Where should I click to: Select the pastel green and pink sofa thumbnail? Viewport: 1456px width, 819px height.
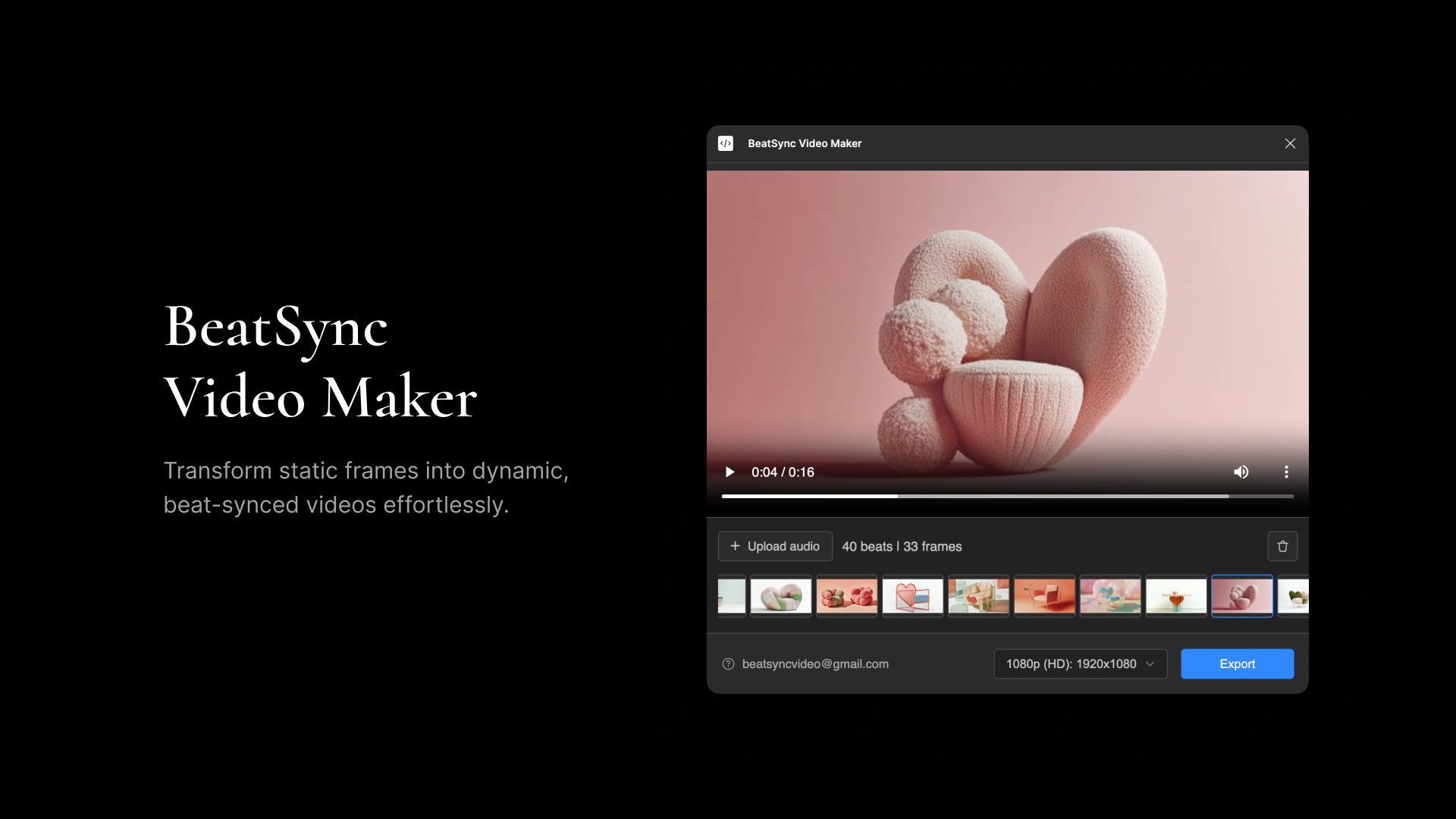pos(781,596)
